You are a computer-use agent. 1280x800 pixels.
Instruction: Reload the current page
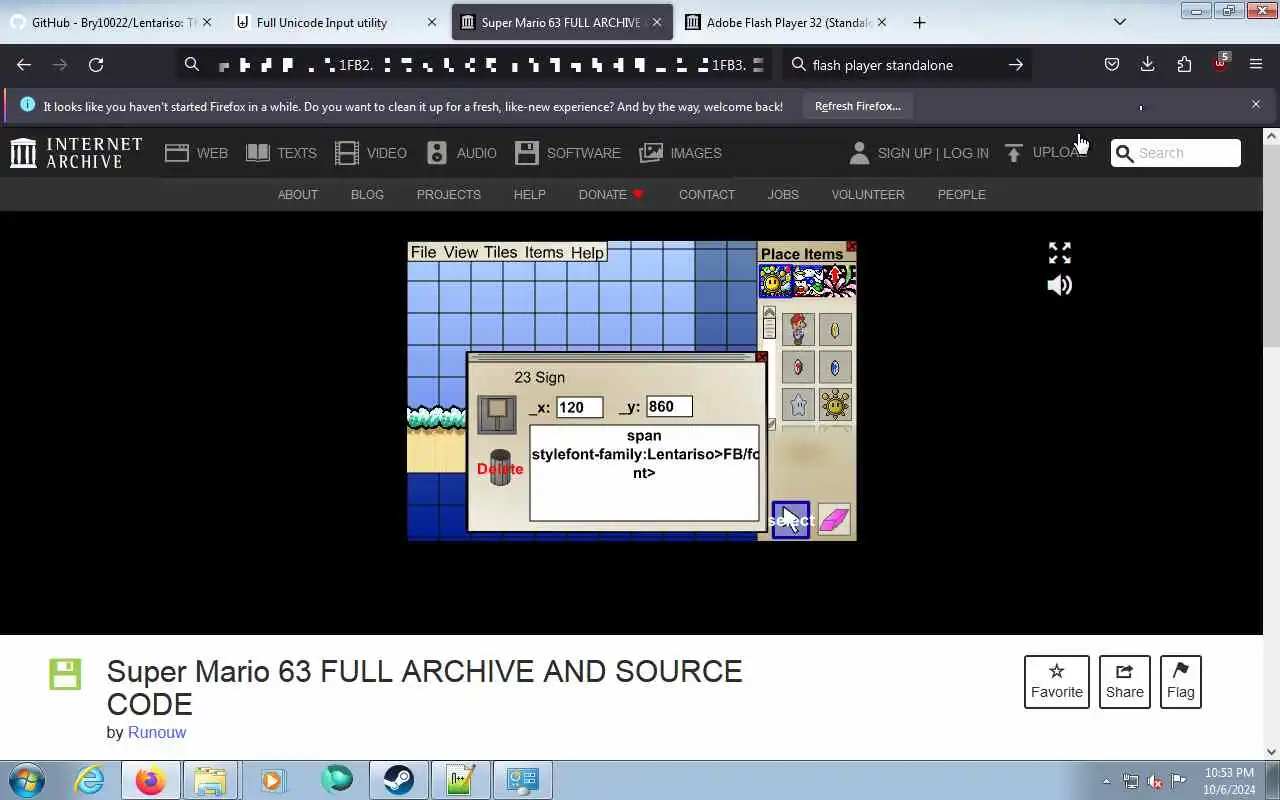96,64
